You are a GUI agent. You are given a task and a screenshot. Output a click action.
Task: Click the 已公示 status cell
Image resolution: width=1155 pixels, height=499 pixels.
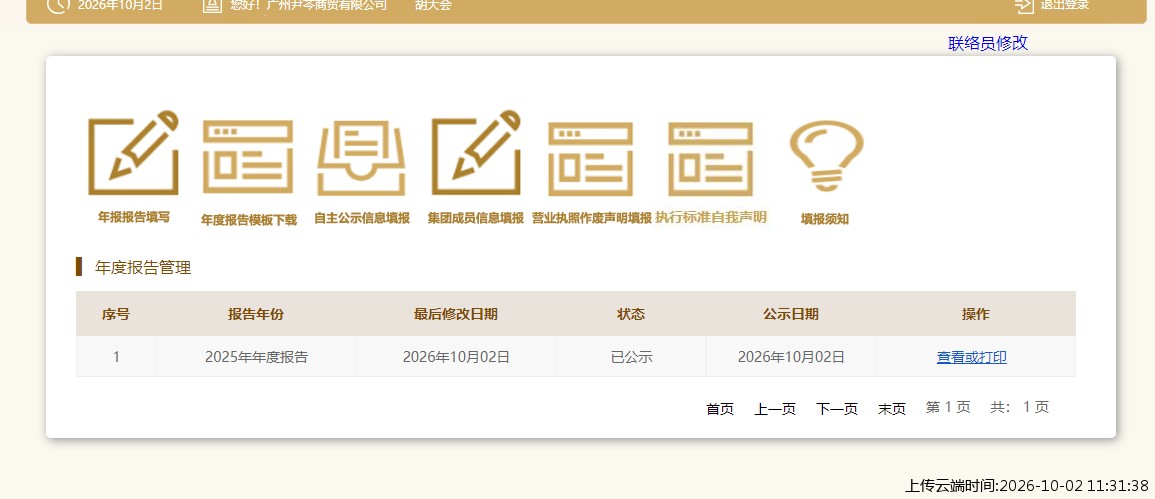[631, 357]
